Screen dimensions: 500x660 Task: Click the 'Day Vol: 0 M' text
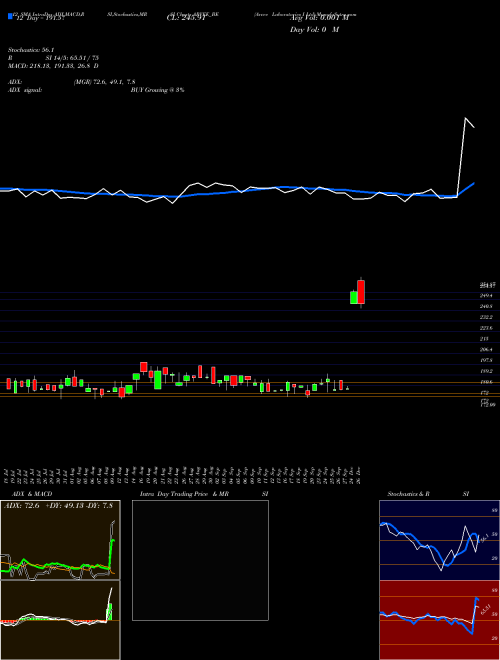(314, 30)
